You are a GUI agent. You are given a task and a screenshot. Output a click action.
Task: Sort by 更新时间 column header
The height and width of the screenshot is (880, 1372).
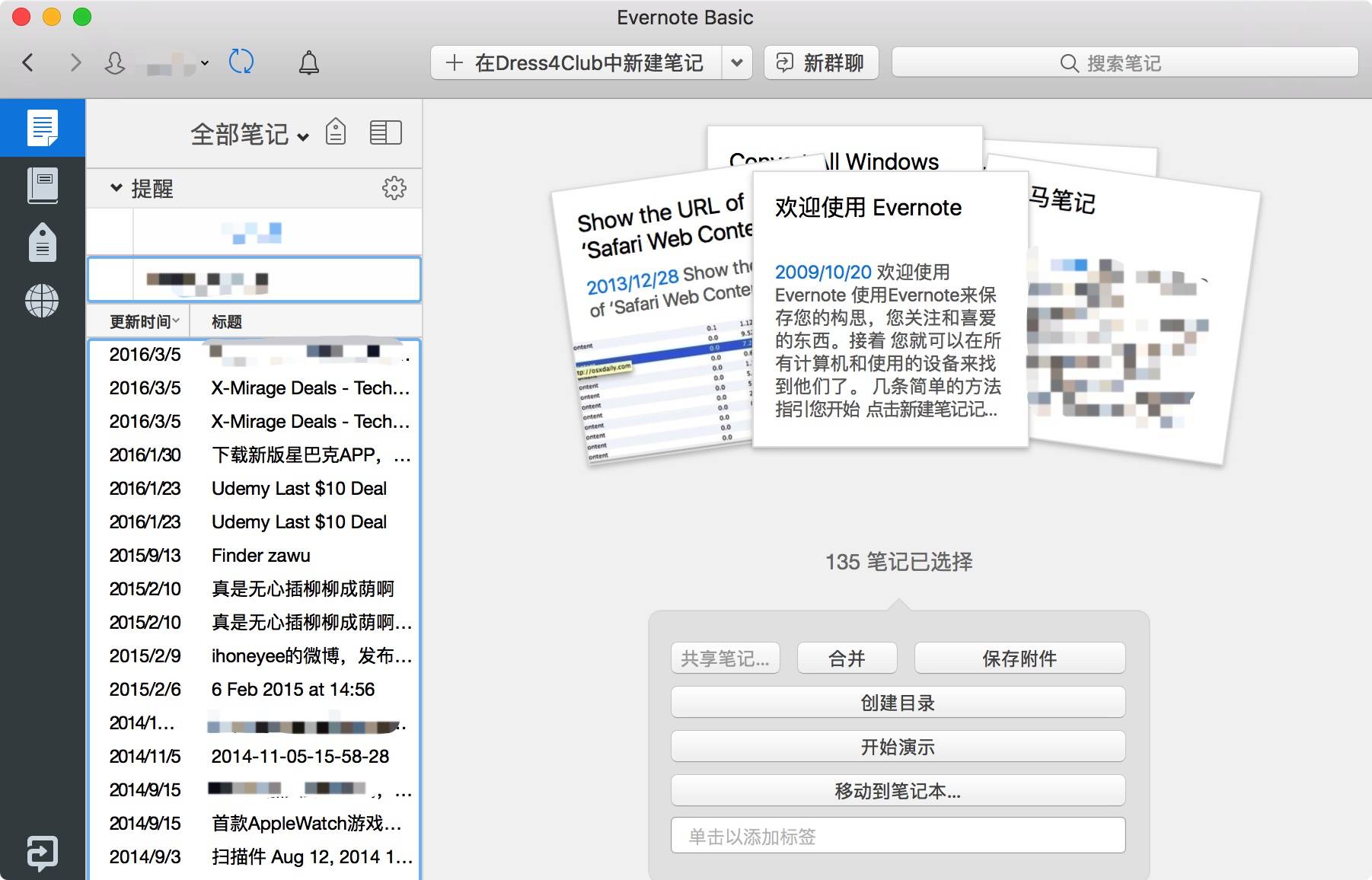click(x=144, y=321)
